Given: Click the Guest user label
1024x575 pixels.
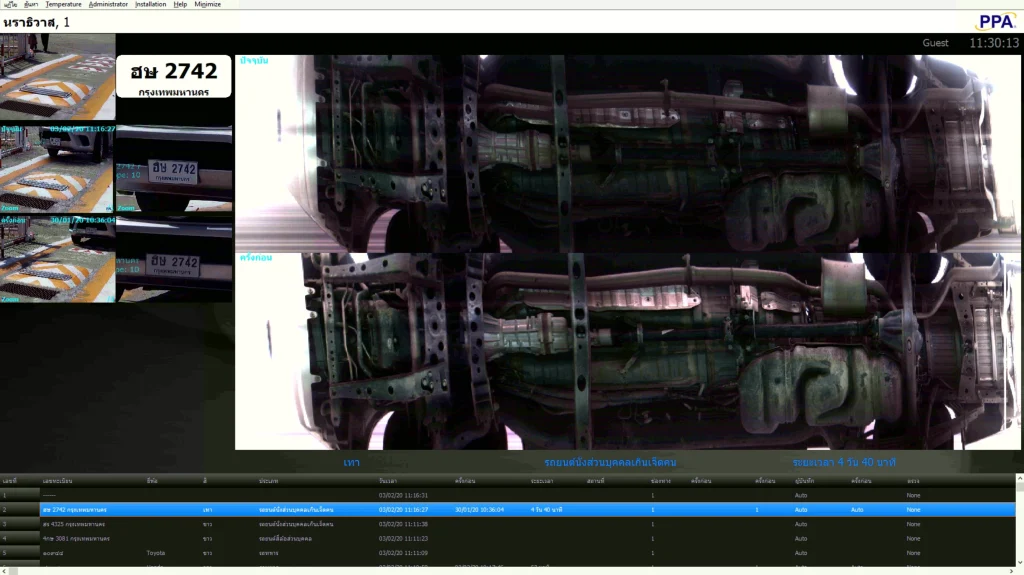Looking at the screenshot, I should 935,43.
